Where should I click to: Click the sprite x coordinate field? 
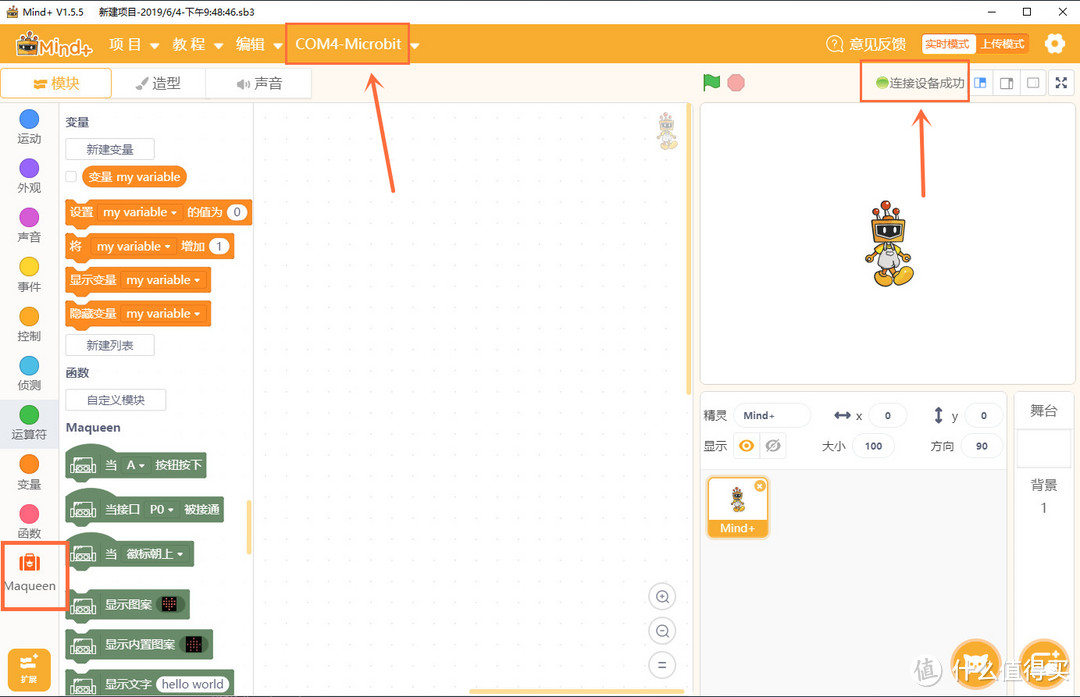click(x=888, y=415)
